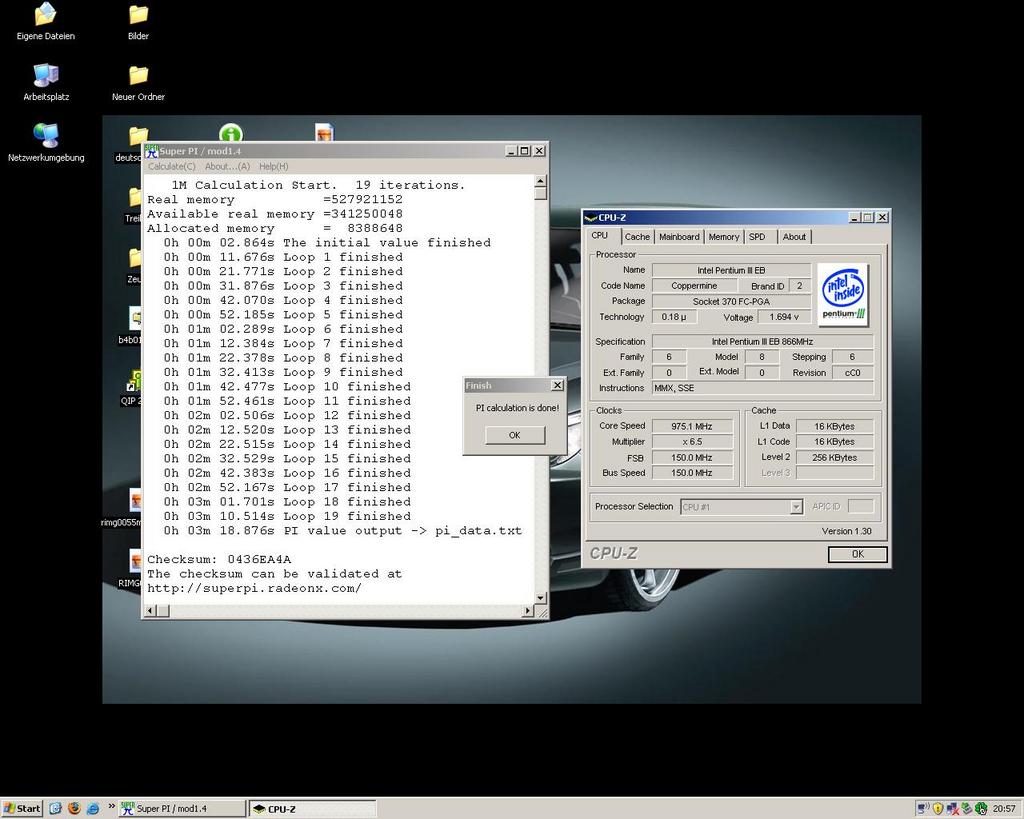Click the yellow security shield tray icon
Screen dimensions: 1024x819
(x=938, y=809)
